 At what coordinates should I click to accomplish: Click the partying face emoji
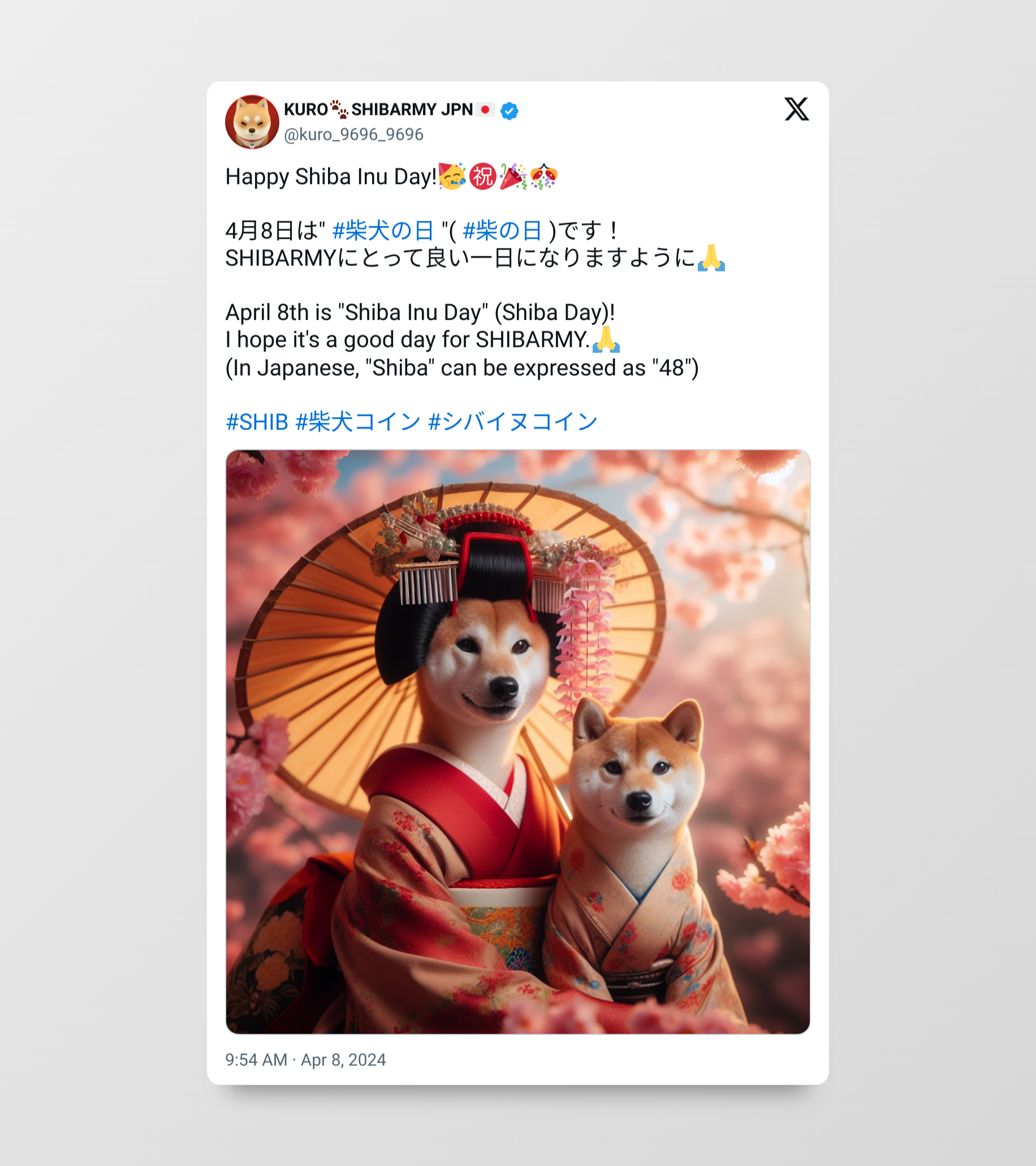point(453,177)
